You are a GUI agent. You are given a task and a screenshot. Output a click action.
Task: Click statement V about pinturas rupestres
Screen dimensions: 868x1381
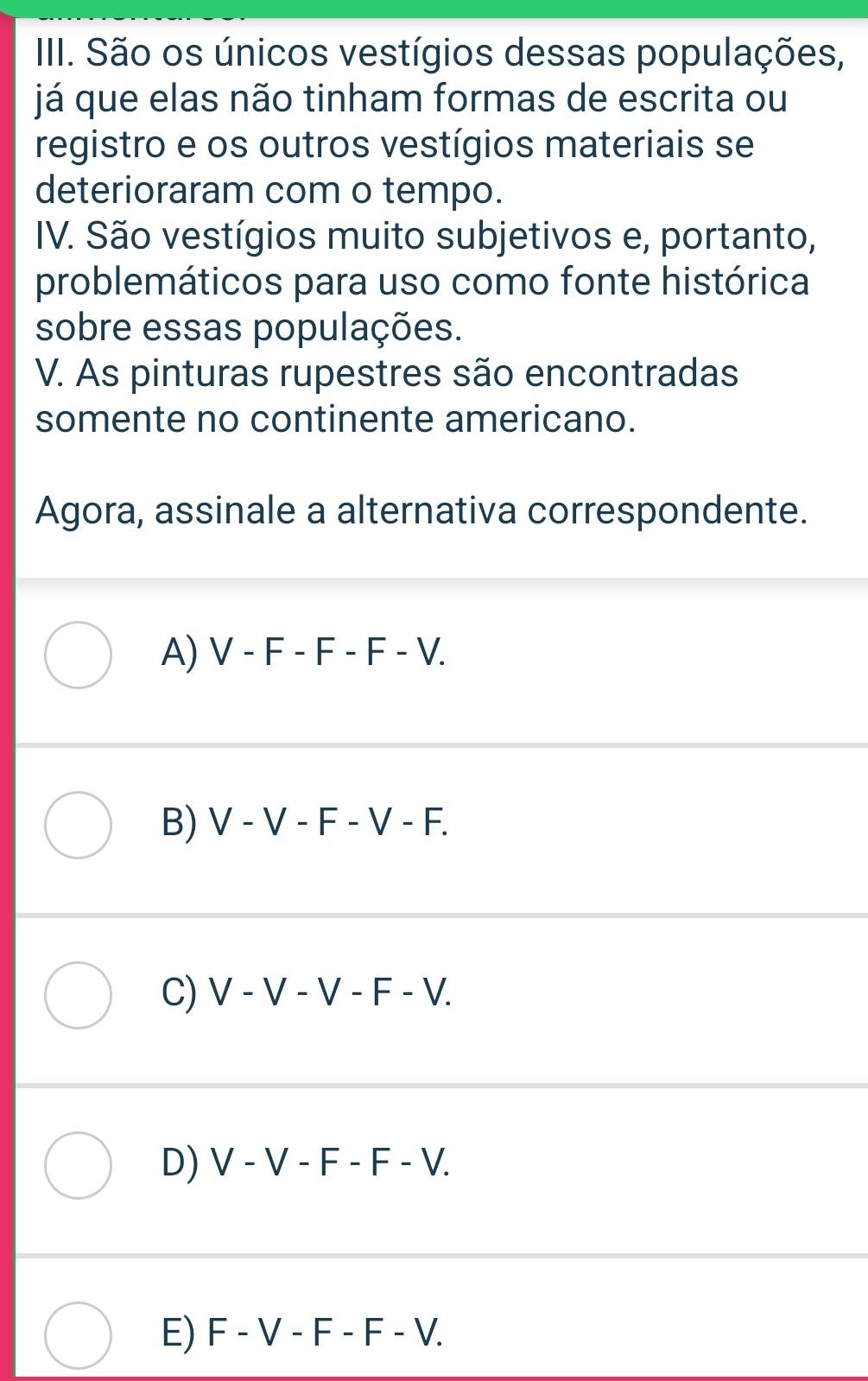pos(388,397)
